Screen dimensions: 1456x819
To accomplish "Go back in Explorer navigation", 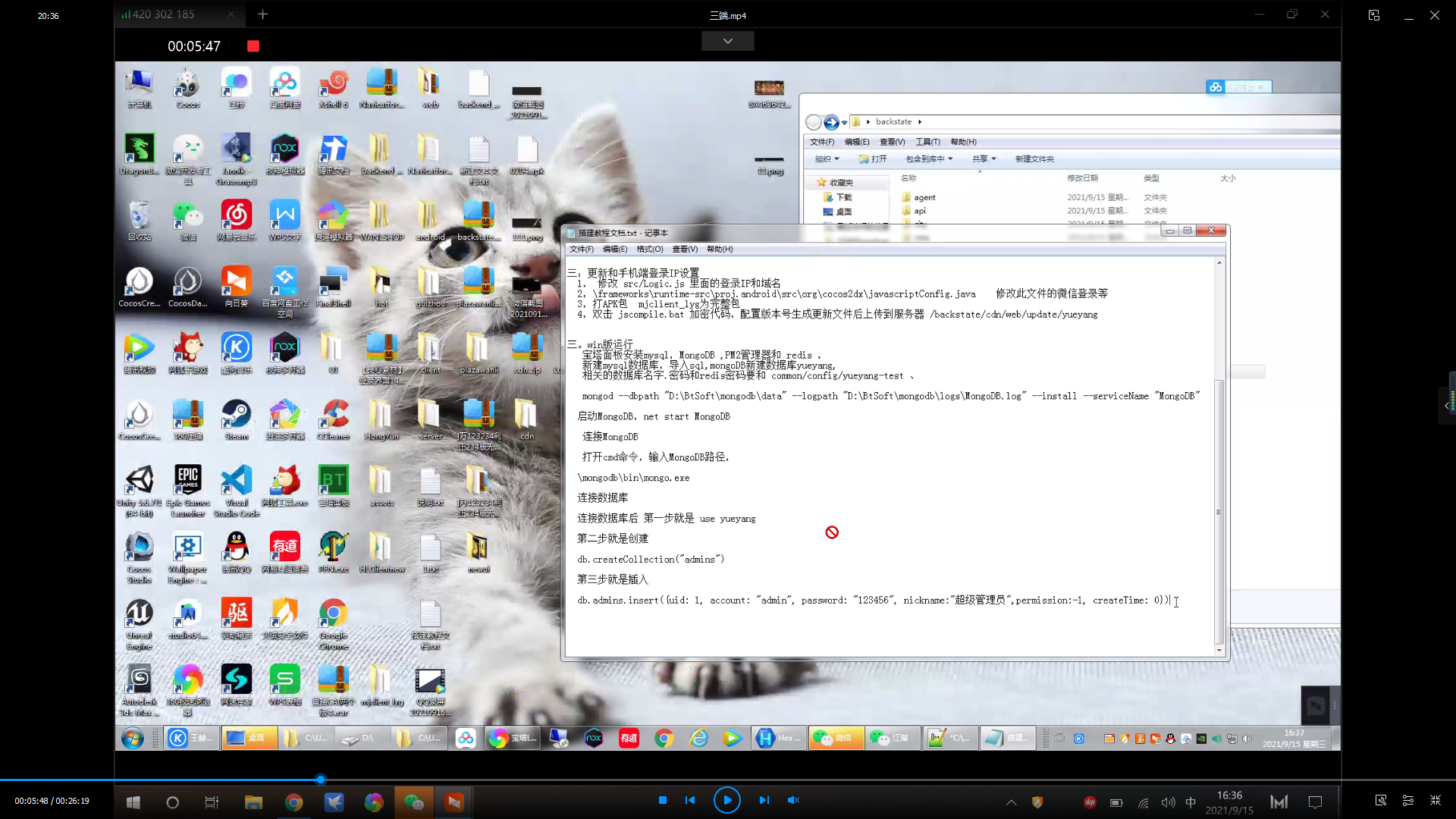I will (814, 122).
